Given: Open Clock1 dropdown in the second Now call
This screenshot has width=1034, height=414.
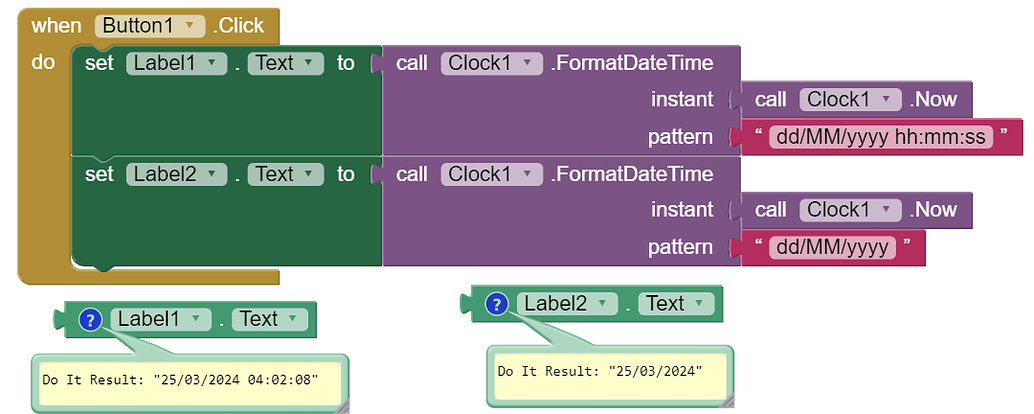Looking at the screenshot, I should pyautogui.click(x=885, y=210).
